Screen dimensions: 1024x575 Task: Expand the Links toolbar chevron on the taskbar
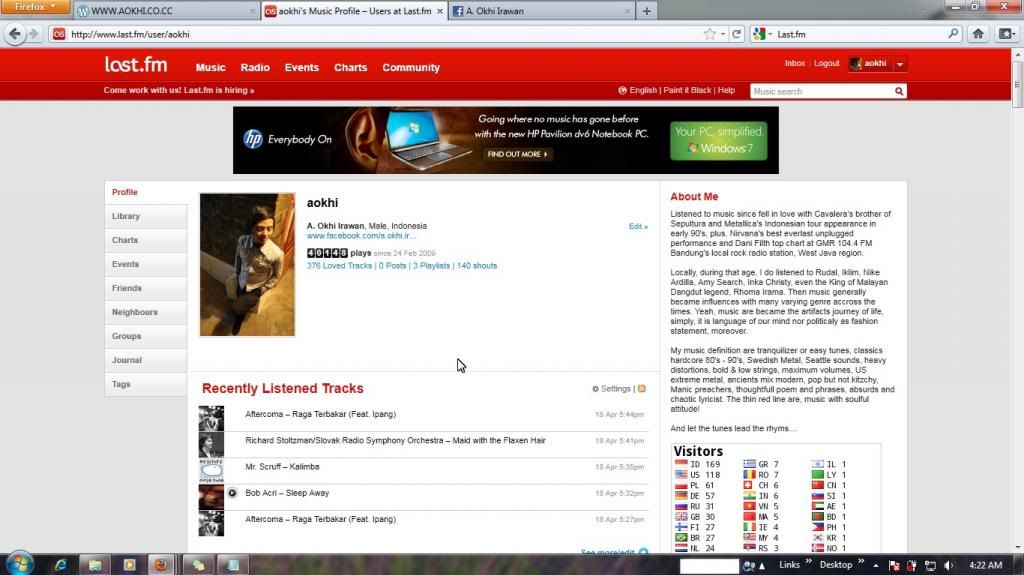click(808, 561)
